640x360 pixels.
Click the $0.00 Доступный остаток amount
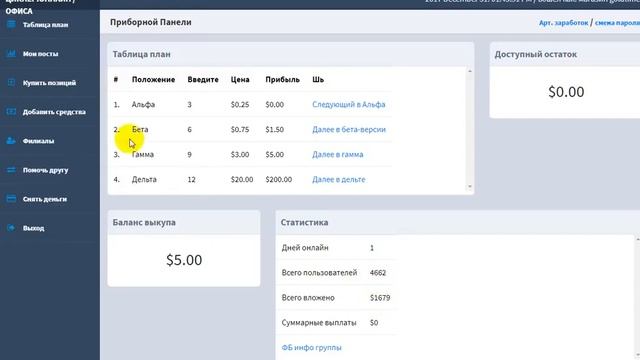coord(566,92)
